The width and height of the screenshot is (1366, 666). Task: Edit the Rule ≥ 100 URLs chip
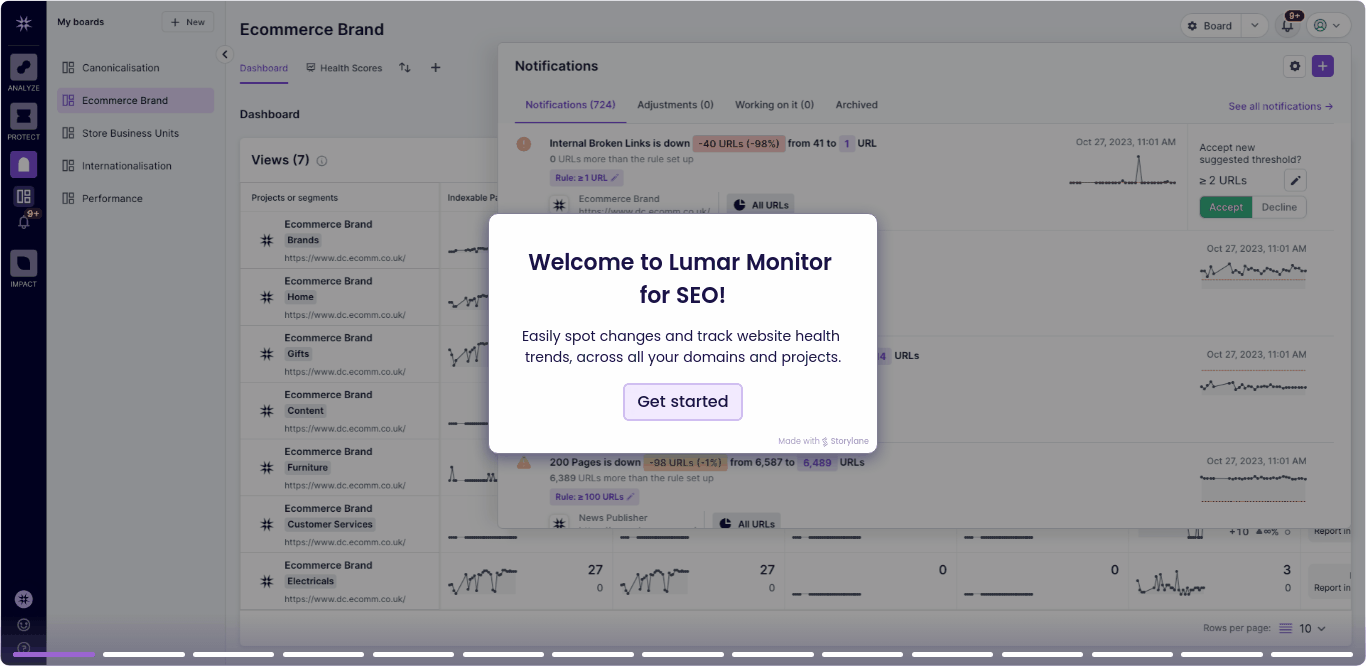[x=594, y=497]
